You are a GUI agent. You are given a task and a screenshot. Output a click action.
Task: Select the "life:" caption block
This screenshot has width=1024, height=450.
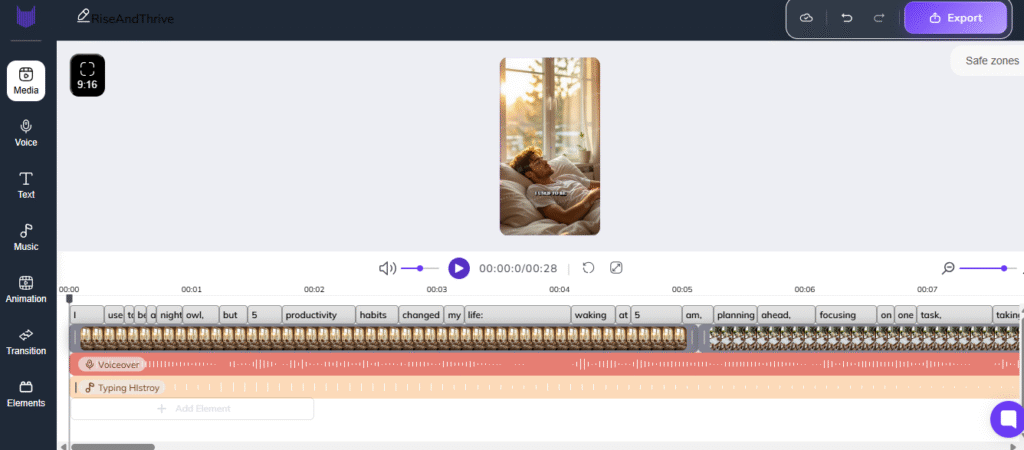click(x=518, y=315)
